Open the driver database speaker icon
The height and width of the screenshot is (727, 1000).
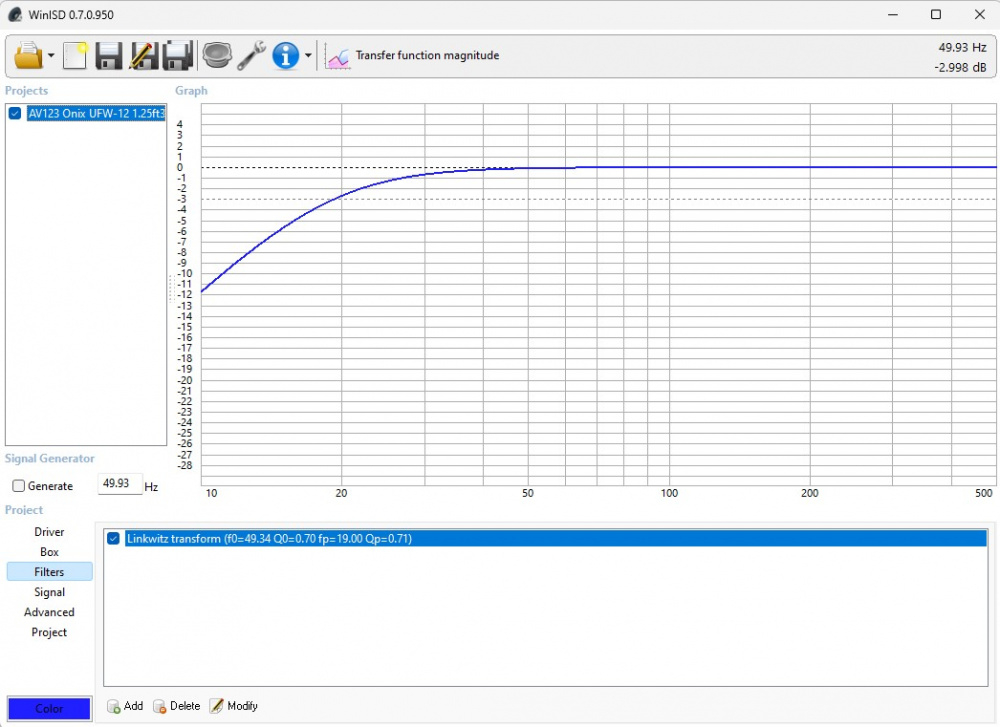(x=216, y=55)
